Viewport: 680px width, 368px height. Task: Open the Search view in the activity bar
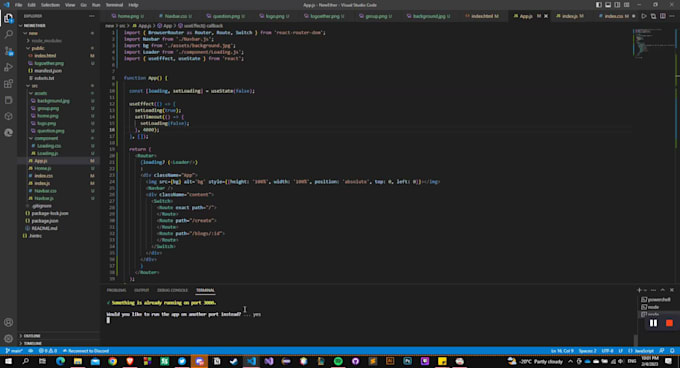coord(8,34)
